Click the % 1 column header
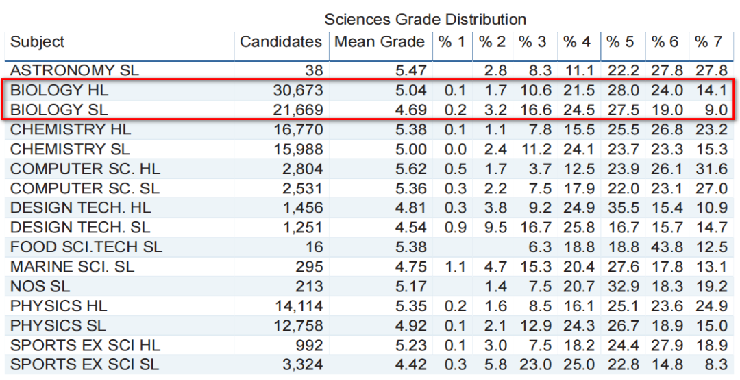Viewport: 740px width, 380px height. click(452, 42)
